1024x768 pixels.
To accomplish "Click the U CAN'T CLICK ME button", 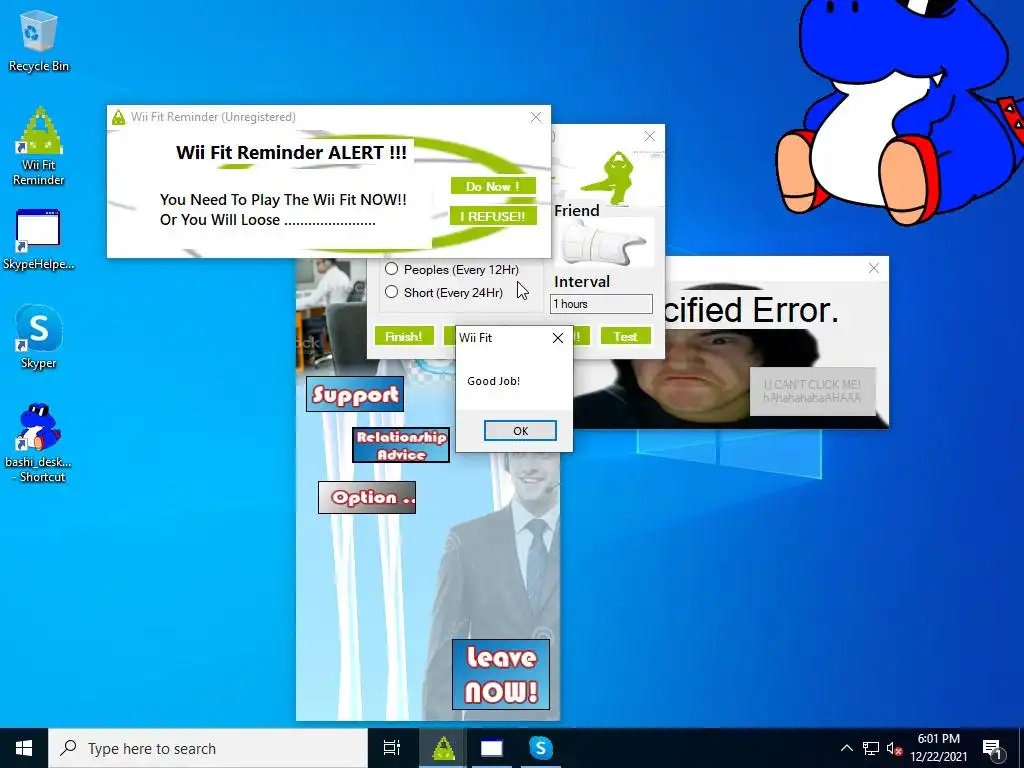I will 812,391.
